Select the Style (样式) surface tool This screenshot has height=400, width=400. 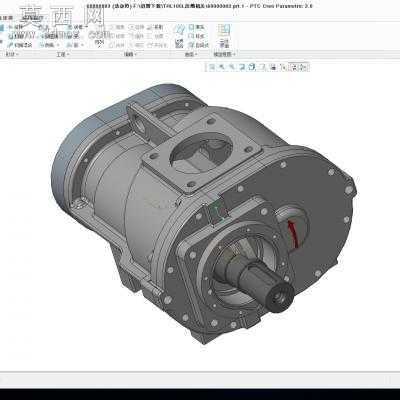197,36
